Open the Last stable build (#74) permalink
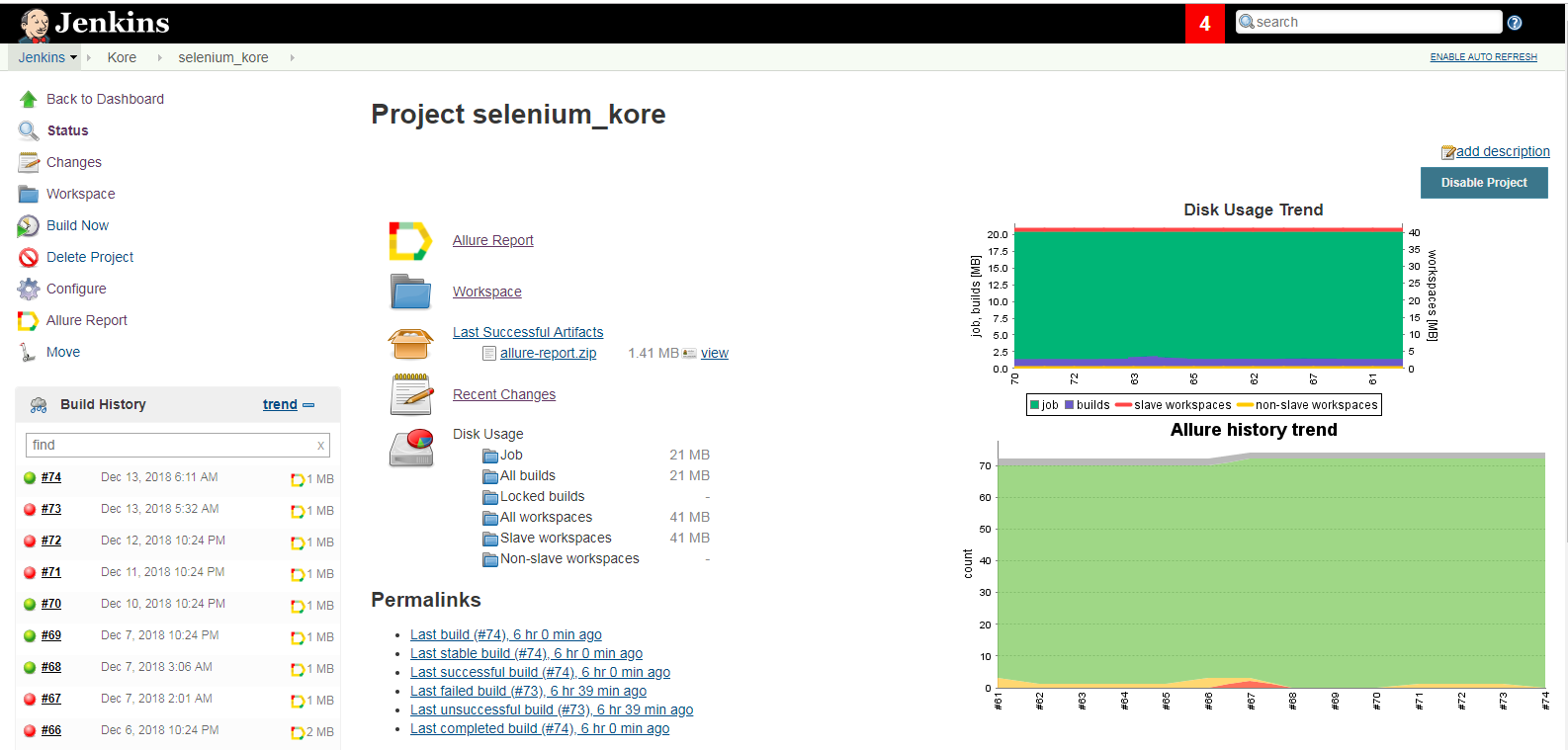The width and height of the screenshot is (1568, 750). 526,653
